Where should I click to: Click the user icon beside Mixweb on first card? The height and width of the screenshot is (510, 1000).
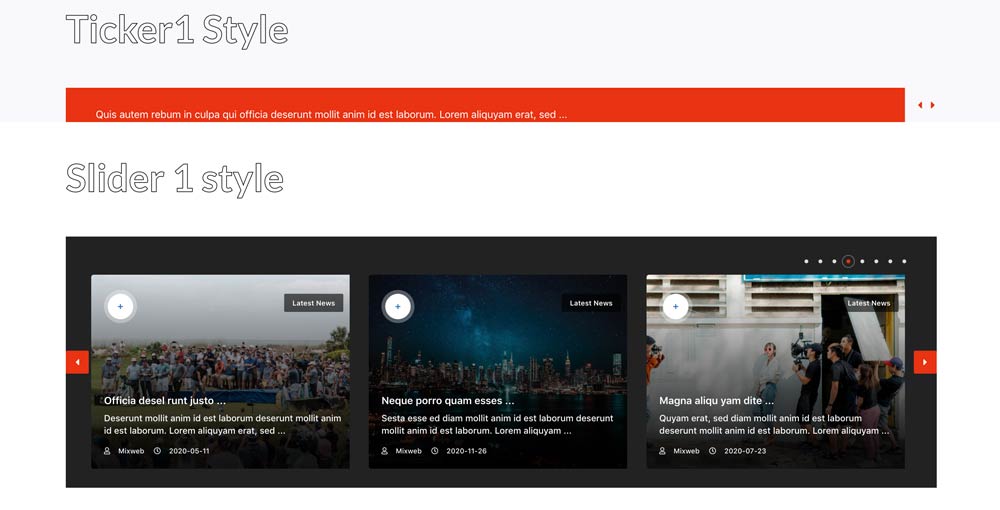[107, 451]
